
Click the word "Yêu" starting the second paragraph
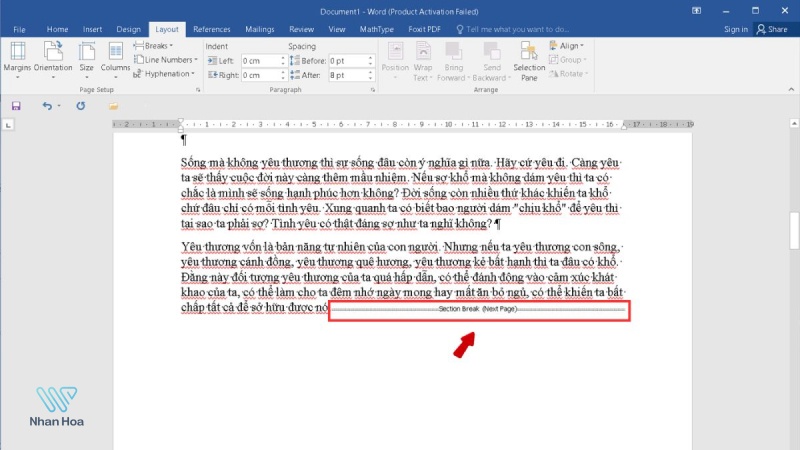(x=191, y=247)
